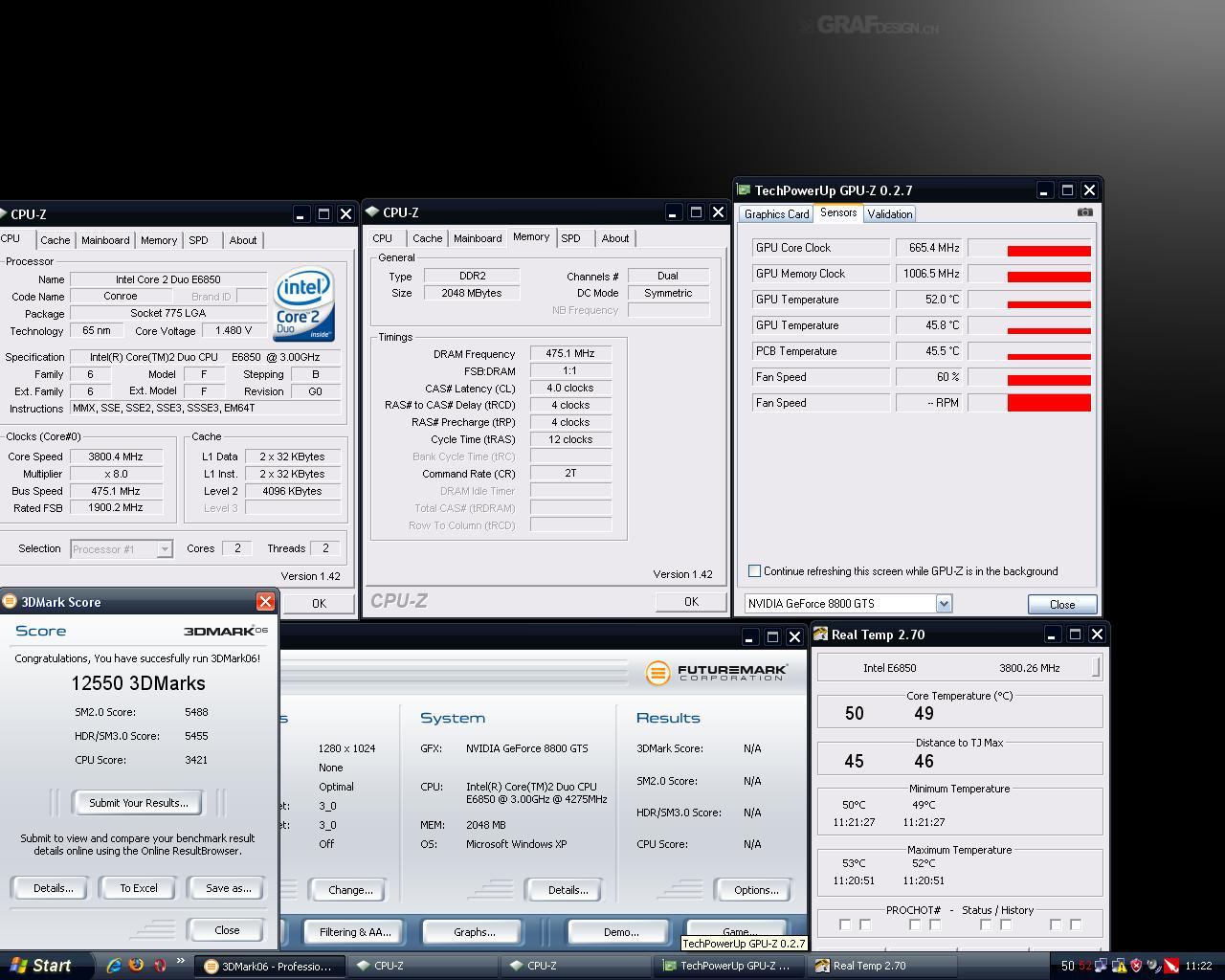Open the network warning tray icon

(1118, 966)
